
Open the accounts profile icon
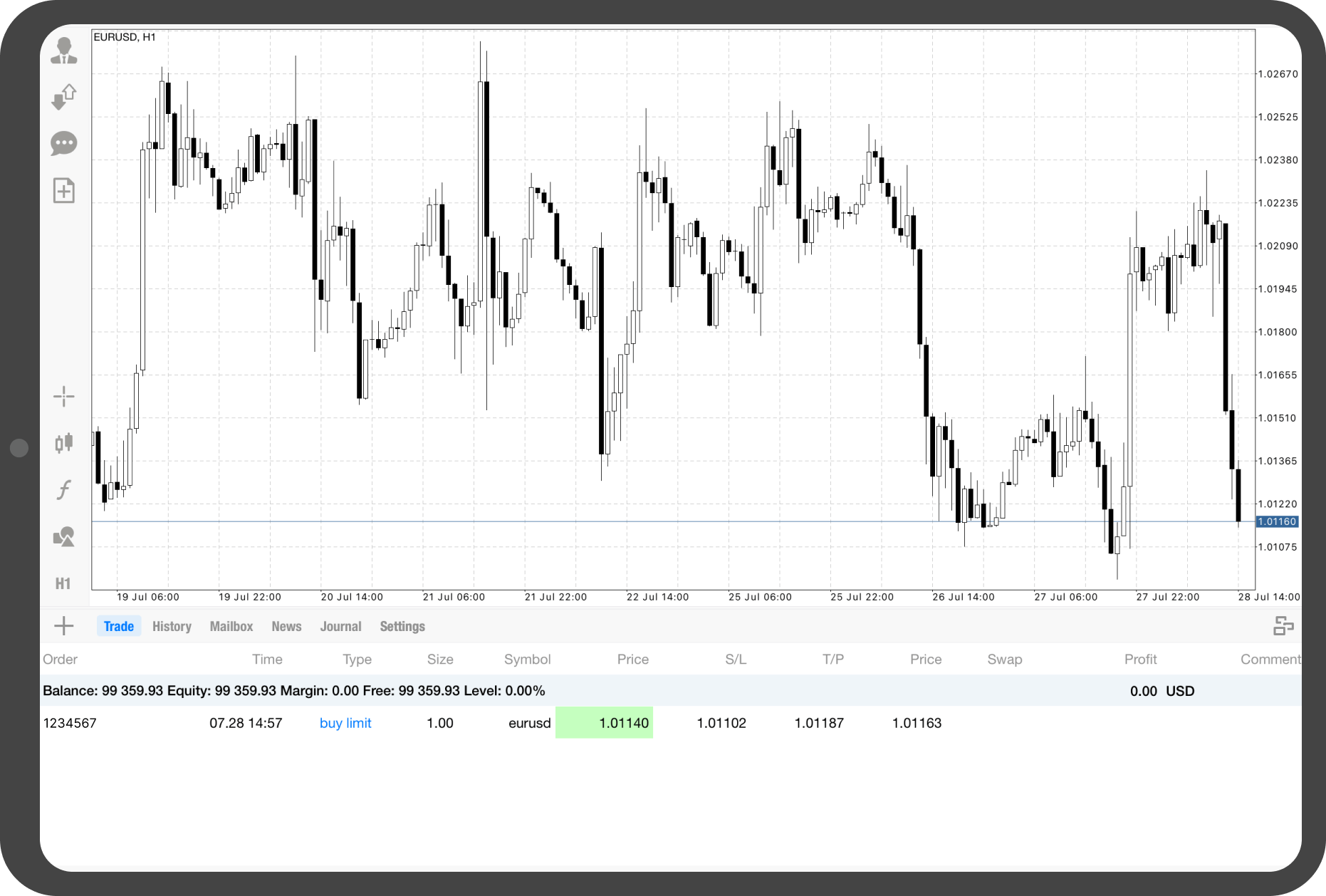(x=64, y=51)
